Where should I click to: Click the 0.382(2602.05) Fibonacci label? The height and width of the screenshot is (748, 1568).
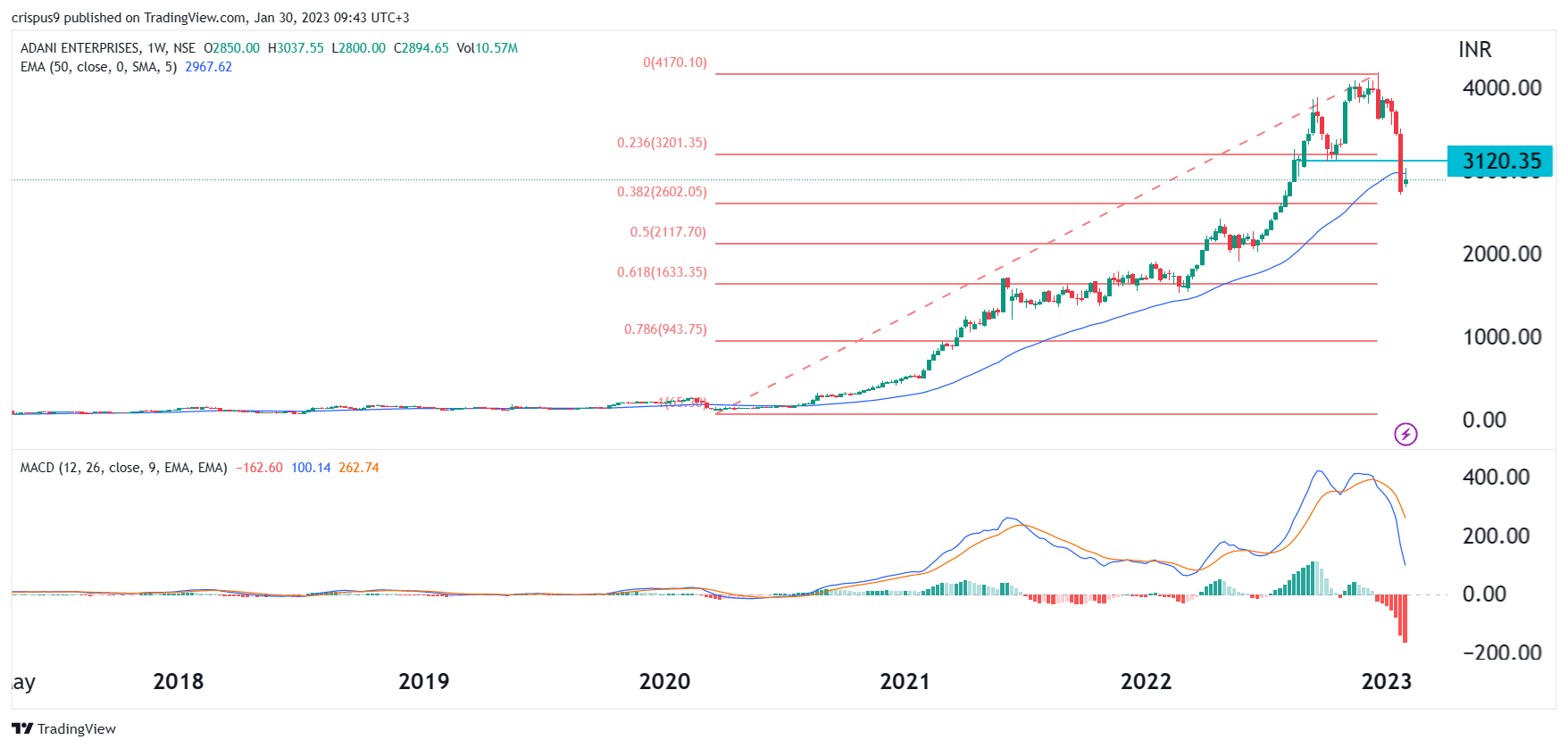pyautogui.click(x=662, y=192)
